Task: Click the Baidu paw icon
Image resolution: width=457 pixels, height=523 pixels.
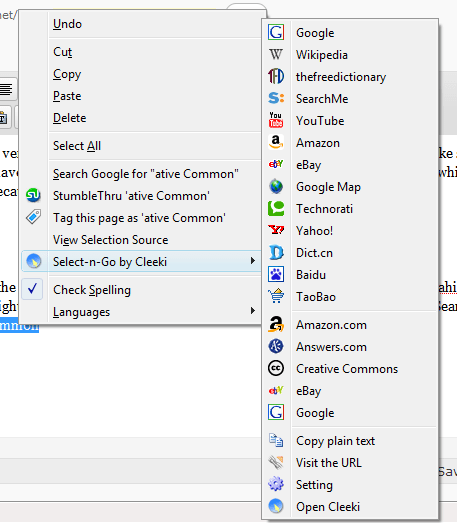Action: tap(276, 275)
